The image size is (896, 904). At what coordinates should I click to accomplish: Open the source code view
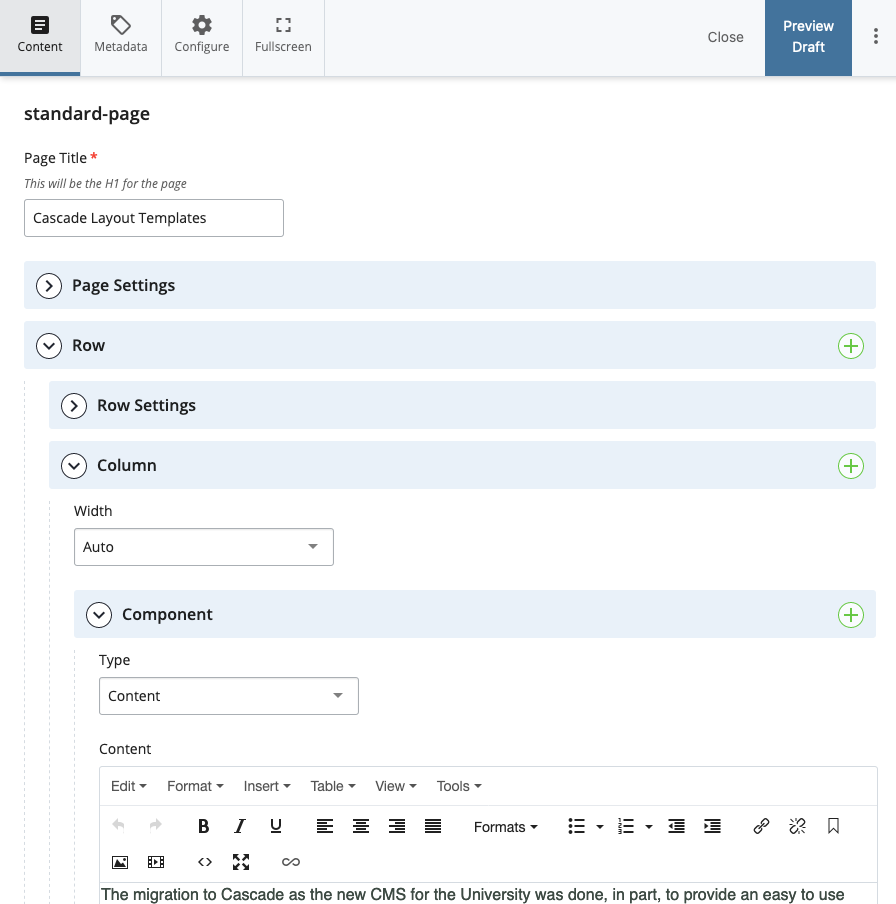click(x=205, y=862)
